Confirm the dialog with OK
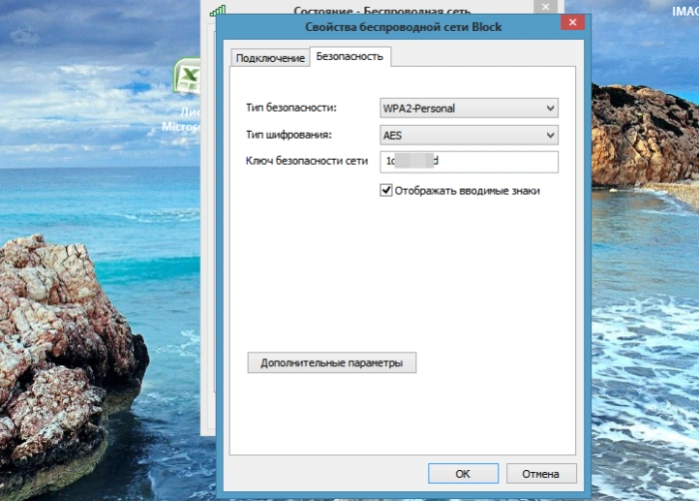699x501 pixels. click(x=463, y=473)
